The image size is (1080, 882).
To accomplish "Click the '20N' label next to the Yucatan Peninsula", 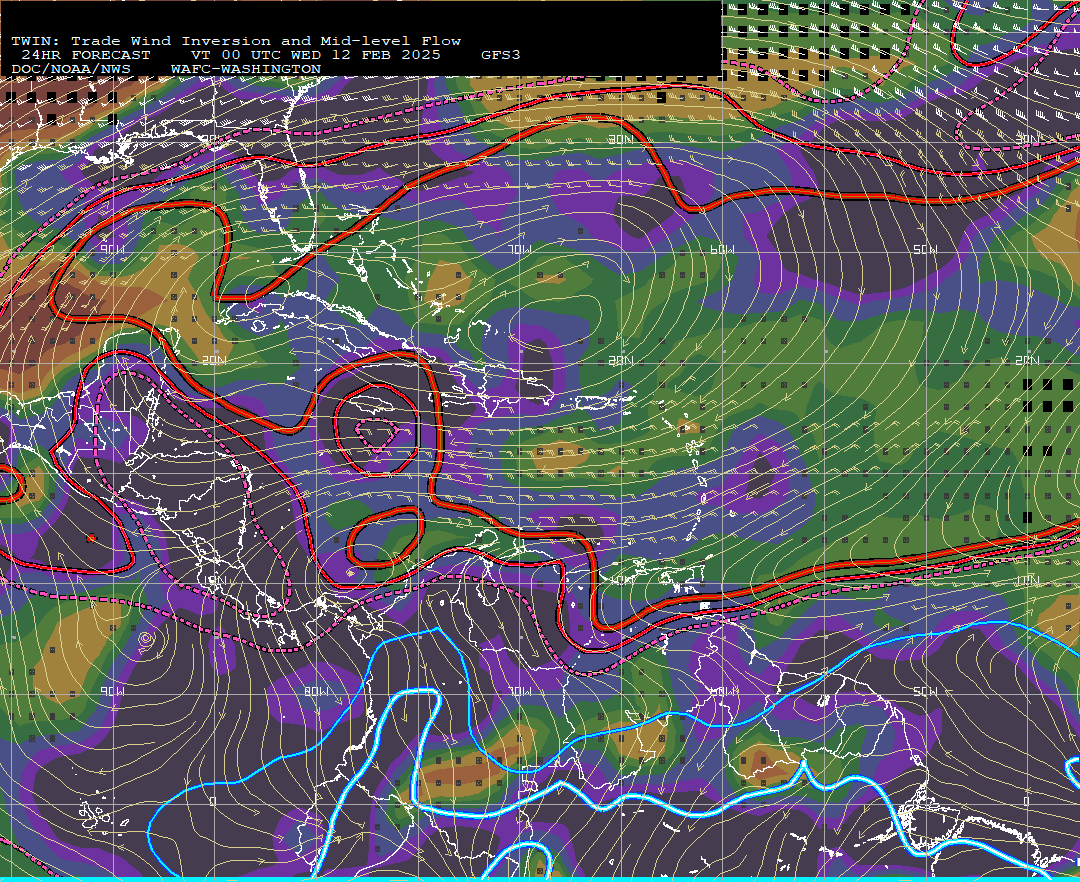I will (x=214, y=360).
